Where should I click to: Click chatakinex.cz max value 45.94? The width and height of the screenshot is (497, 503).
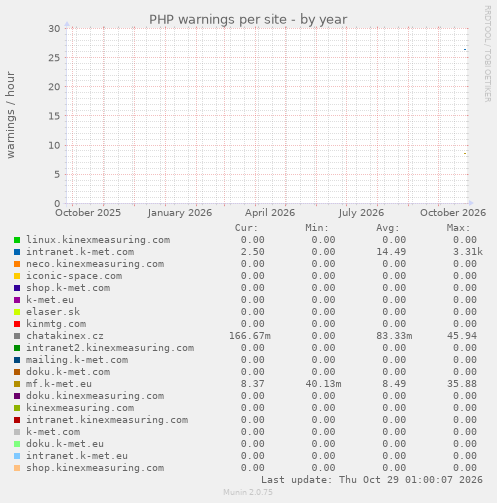point(462,336)
